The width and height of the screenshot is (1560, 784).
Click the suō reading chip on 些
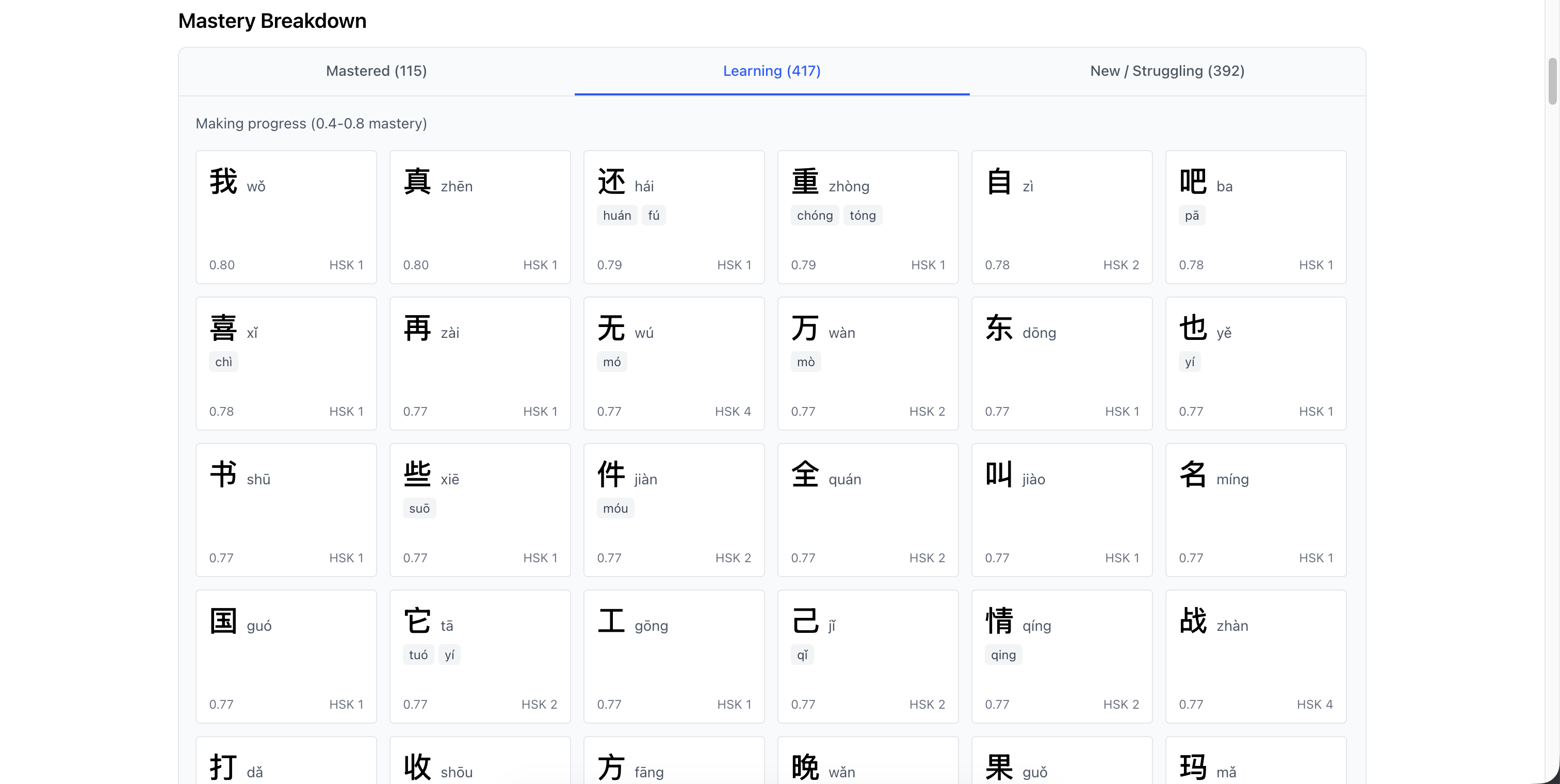coord(419,509)
